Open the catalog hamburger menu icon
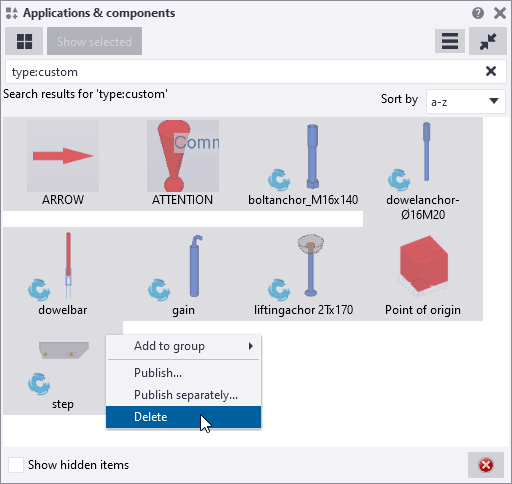The width and height of the screenshot is (512, 484). click(x=450, y=41)
